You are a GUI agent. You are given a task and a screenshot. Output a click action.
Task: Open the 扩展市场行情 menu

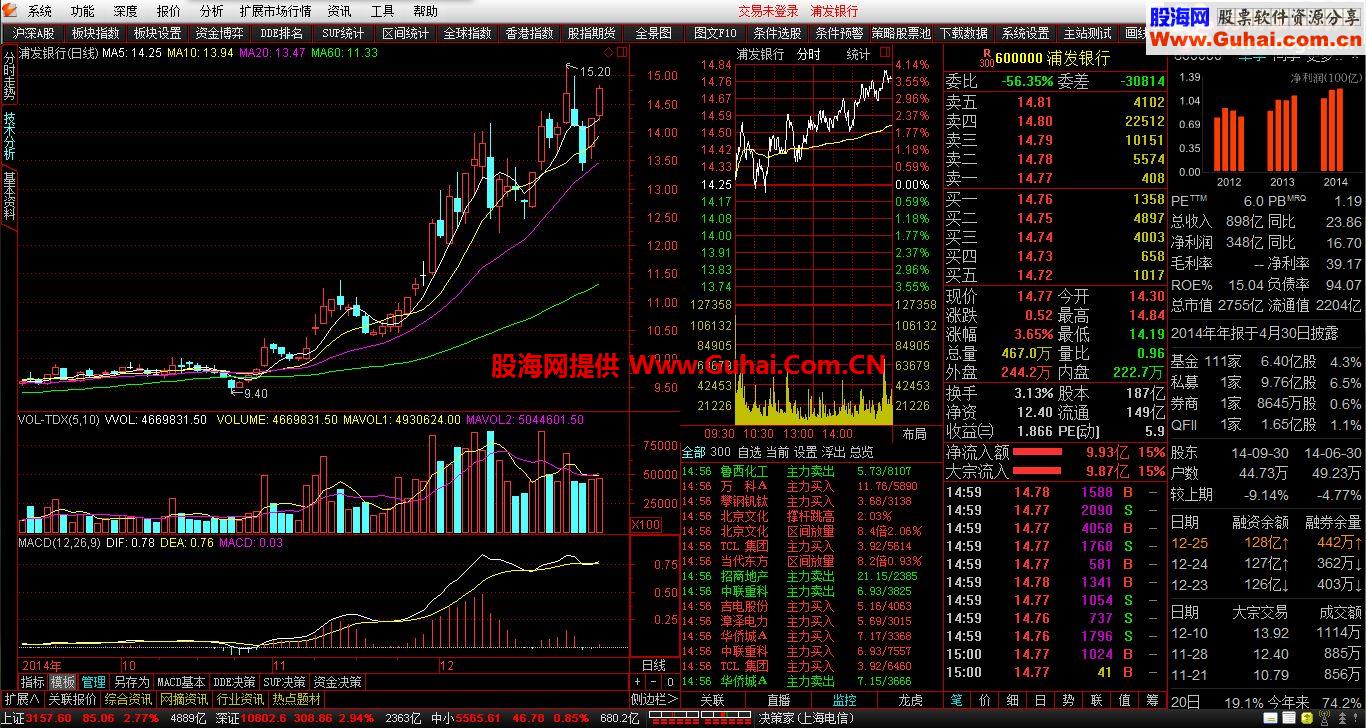[x=275, y=11]
